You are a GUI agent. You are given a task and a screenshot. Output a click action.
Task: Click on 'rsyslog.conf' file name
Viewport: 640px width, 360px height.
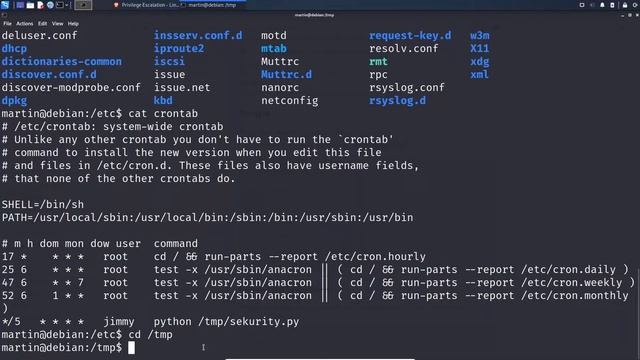(407, 88)
